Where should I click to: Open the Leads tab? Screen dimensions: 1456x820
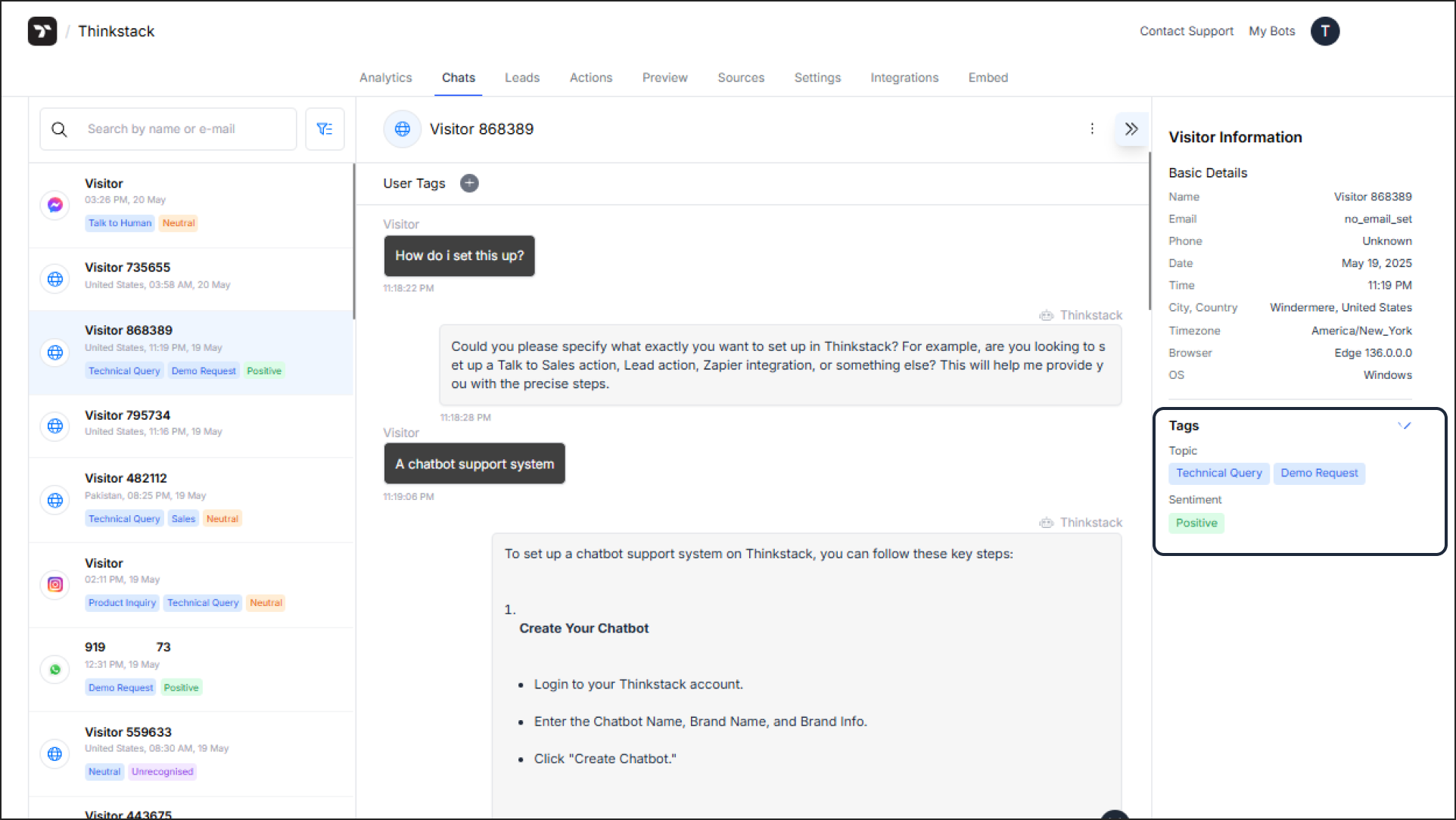pos(522,78)
